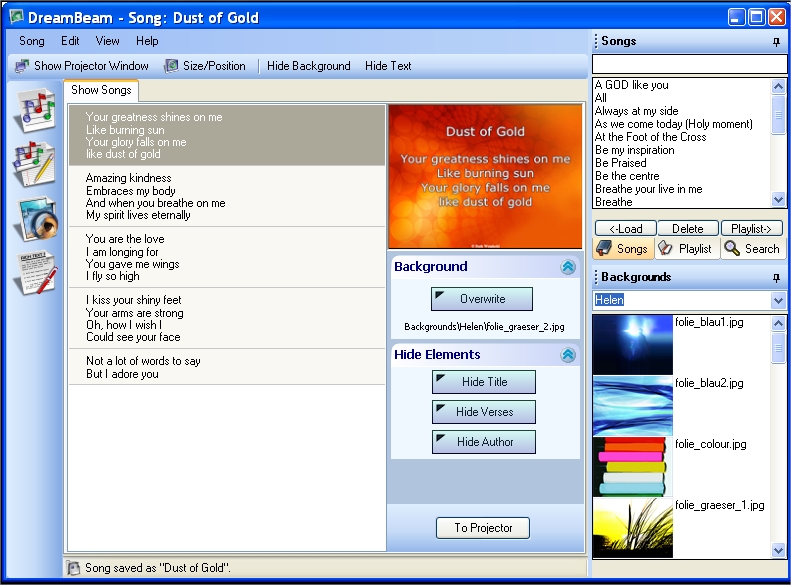
Task: Select verse "Your greatness shines on me"
Action: [x=227, y=135]
